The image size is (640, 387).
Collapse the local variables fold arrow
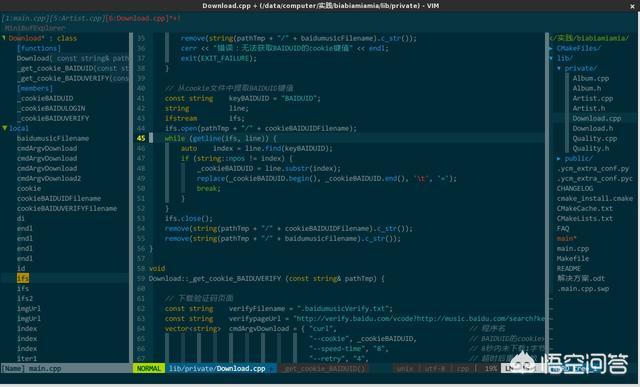5,128
